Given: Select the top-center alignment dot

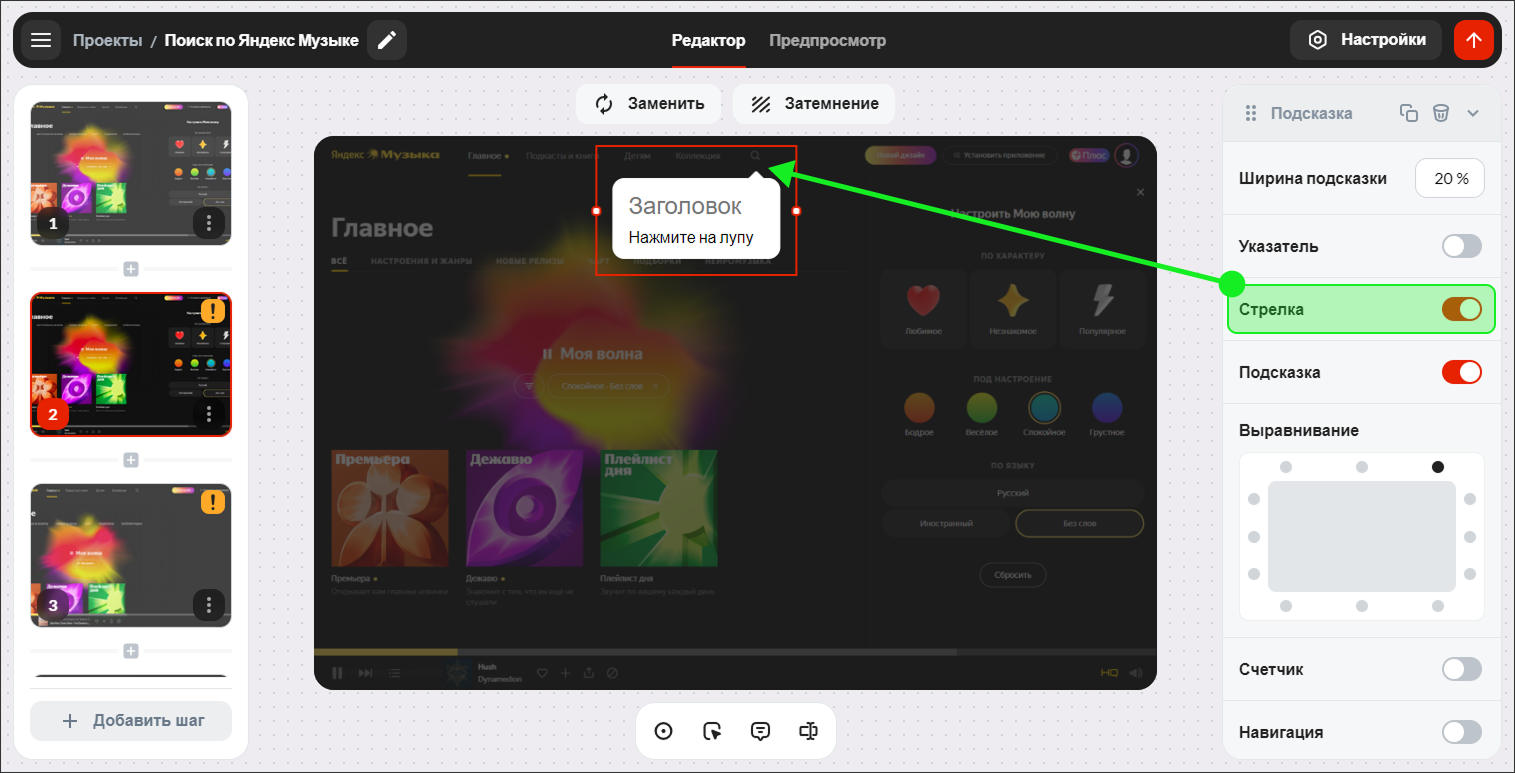Looking at the screenshot, I should coord(1362,467).
